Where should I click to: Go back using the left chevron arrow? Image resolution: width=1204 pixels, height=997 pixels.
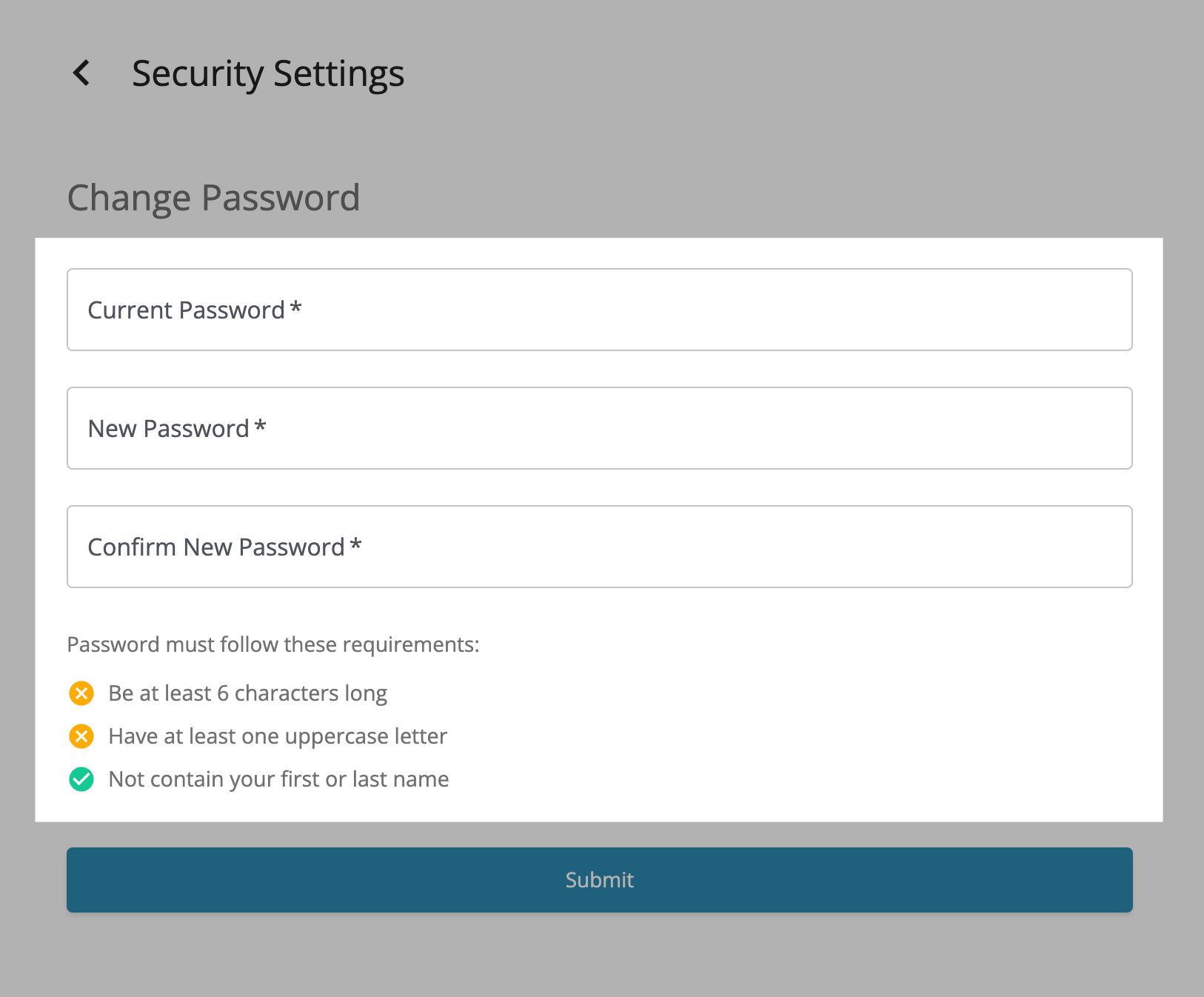point(81,73)
